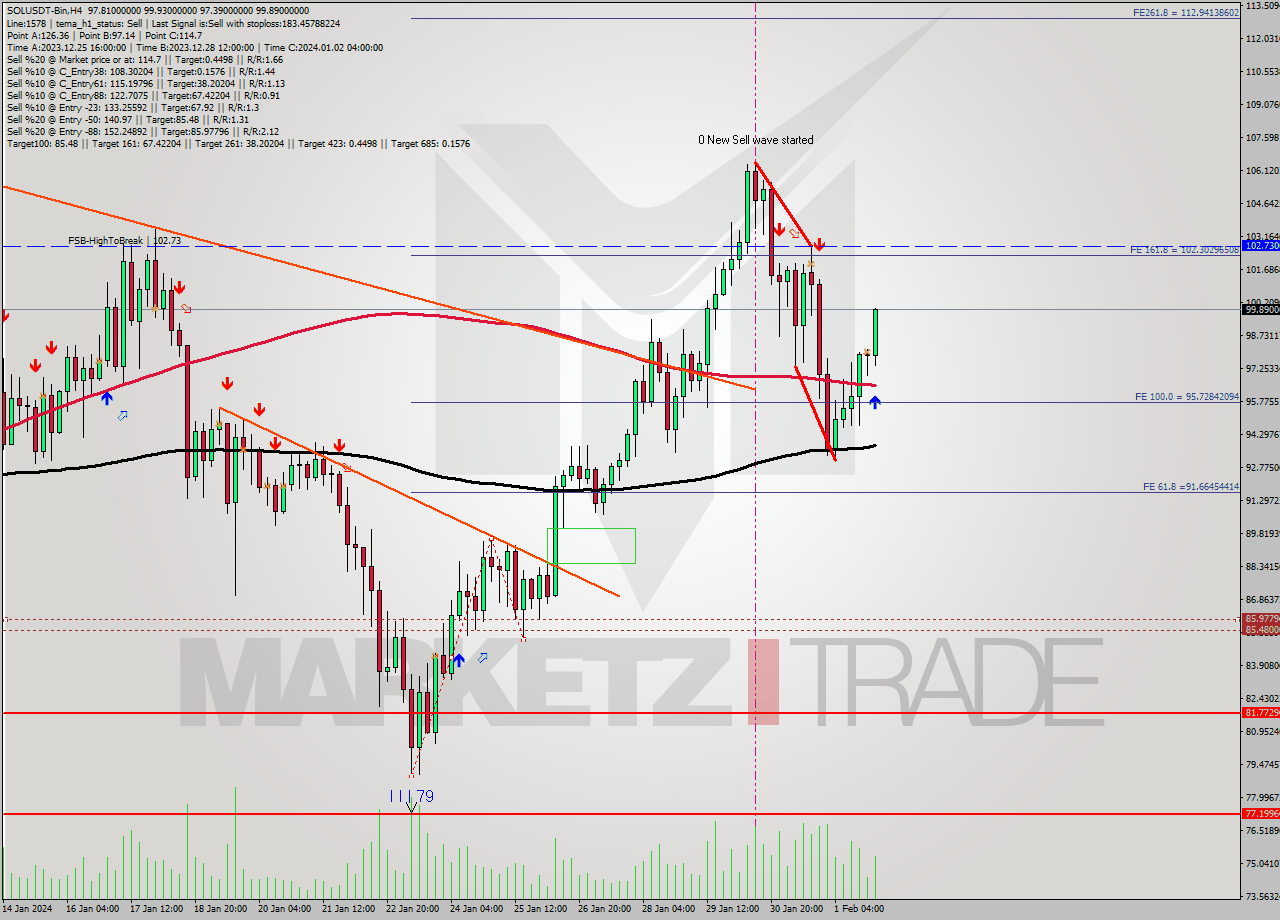Click the 83.9080 price axis label
Screen dimensions: 1280x920
click(1262, 666)
